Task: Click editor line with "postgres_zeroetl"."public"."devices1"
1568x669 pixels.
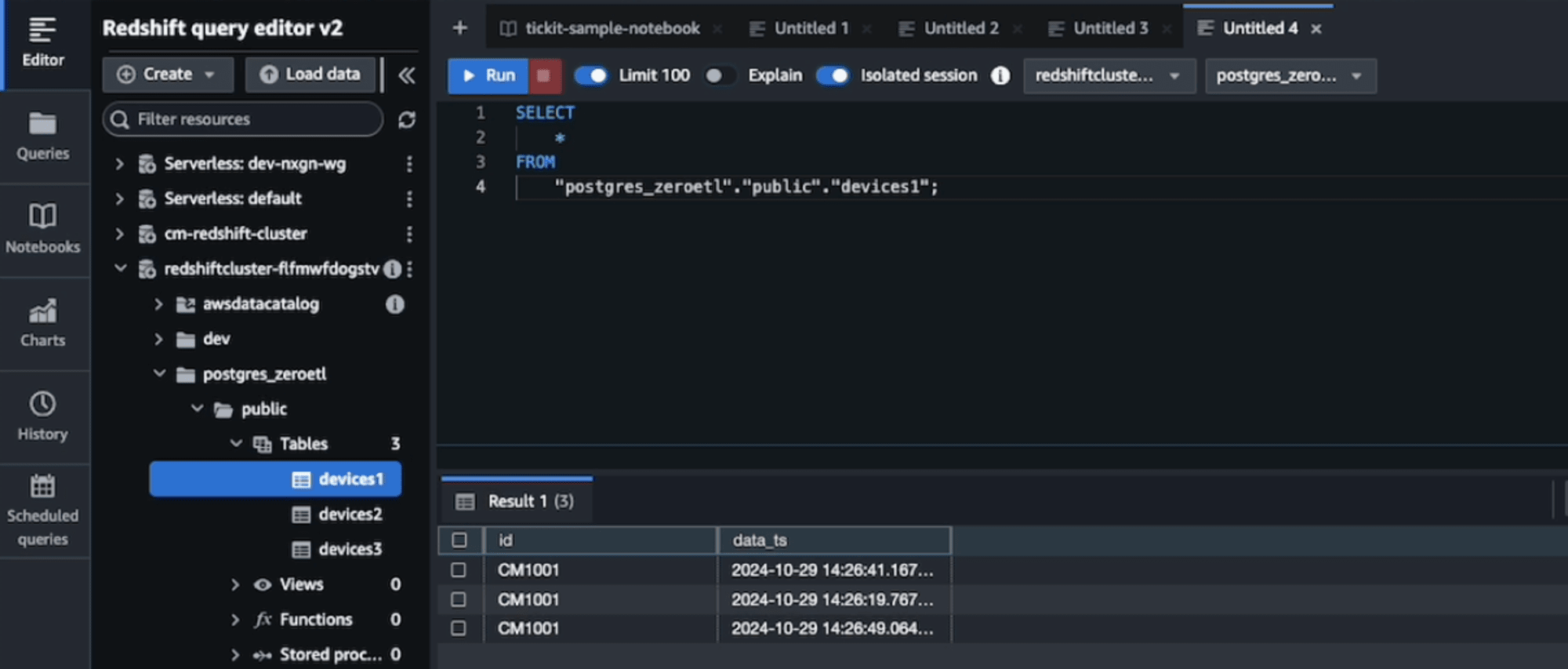Action: coord(746,187)
